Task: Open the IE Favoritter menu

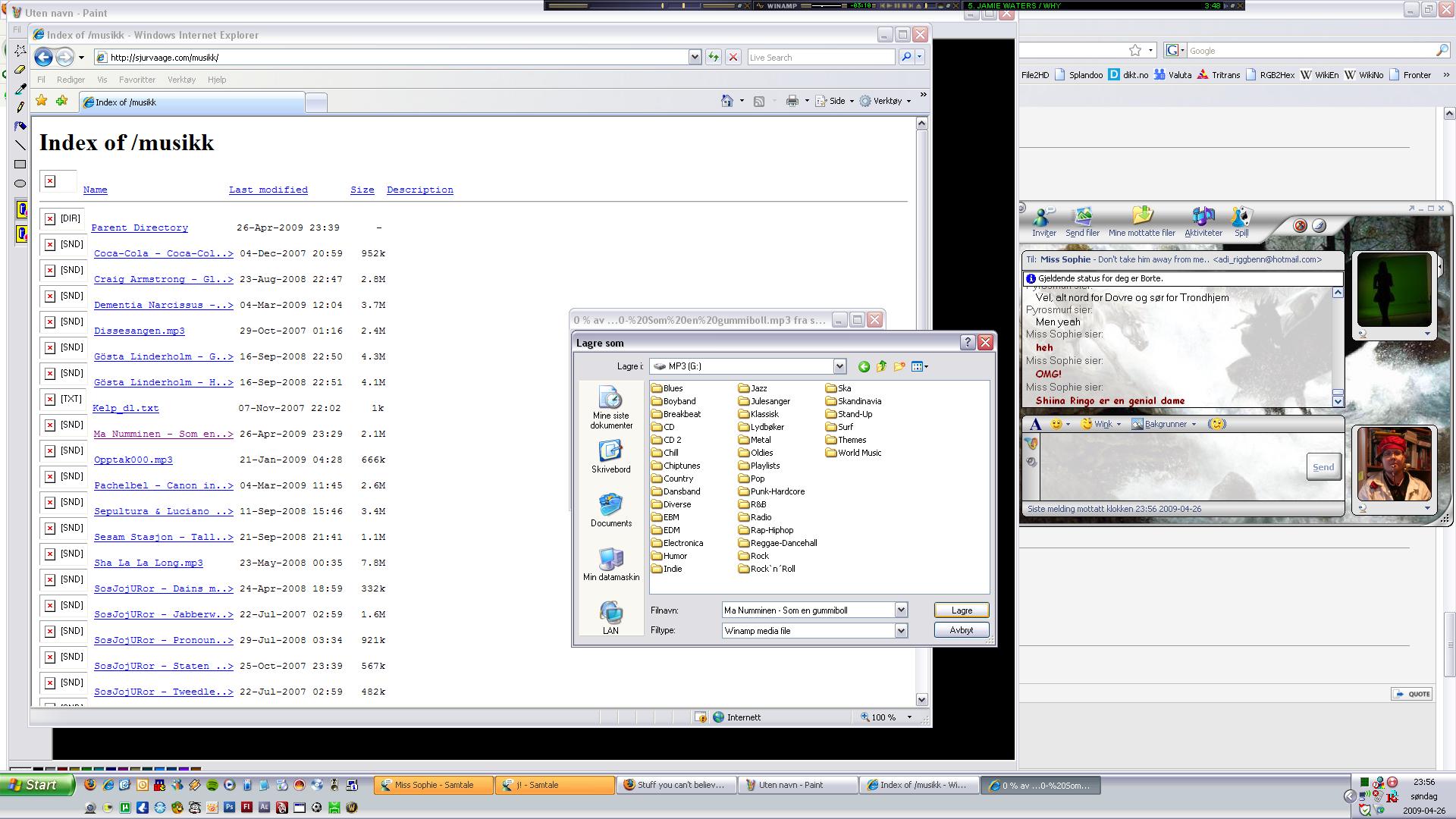Action: click(137, 79)
